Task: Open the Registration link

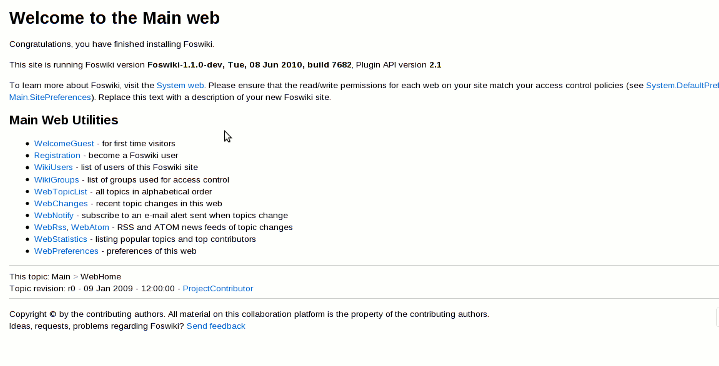Action: click(57, 155)
